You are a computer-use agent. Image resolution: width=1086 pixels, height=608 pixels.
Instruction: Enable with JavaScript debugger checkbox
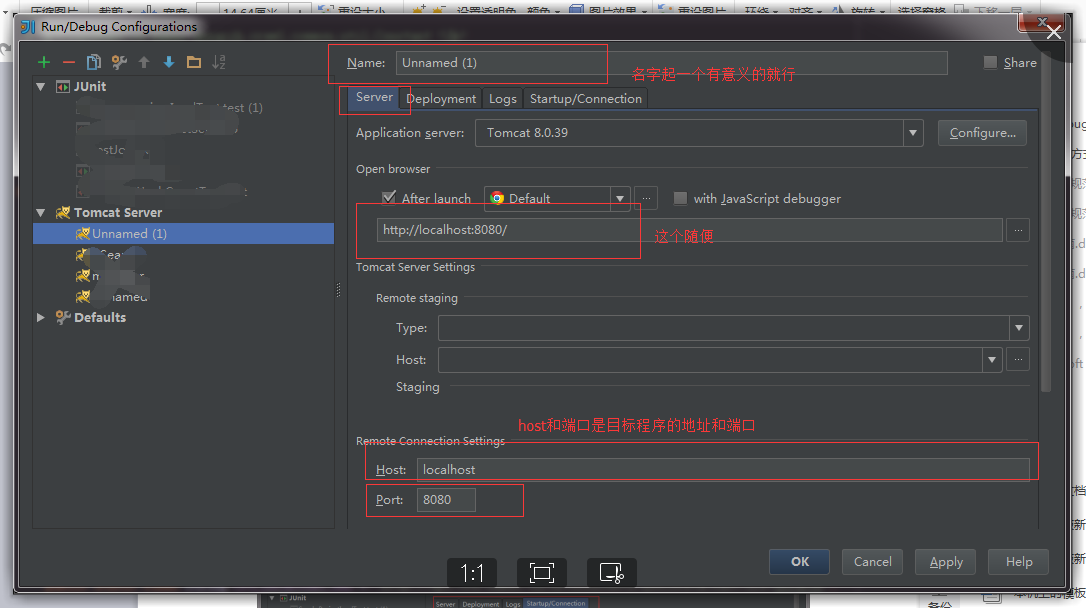point(680,198)
